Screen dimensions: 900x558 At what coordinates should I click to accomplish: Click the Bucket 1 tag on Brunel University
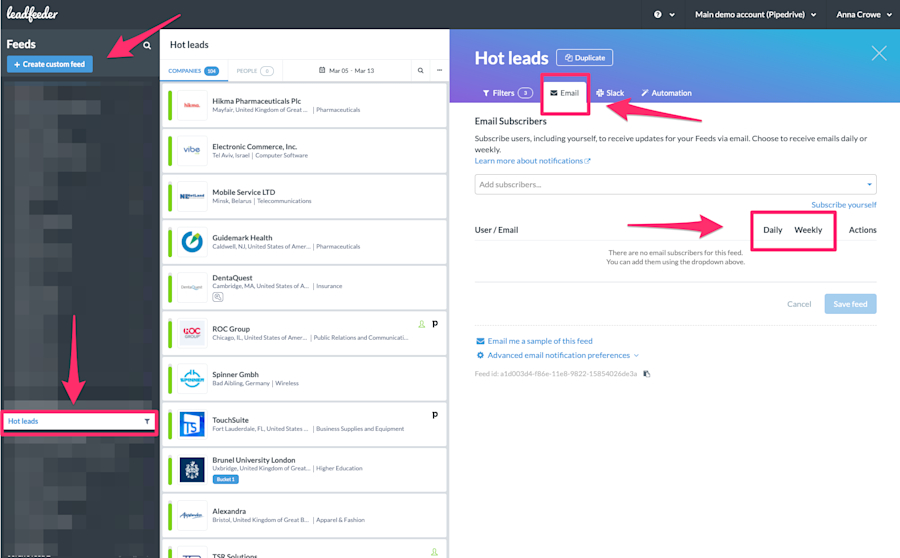coord(226,479)
